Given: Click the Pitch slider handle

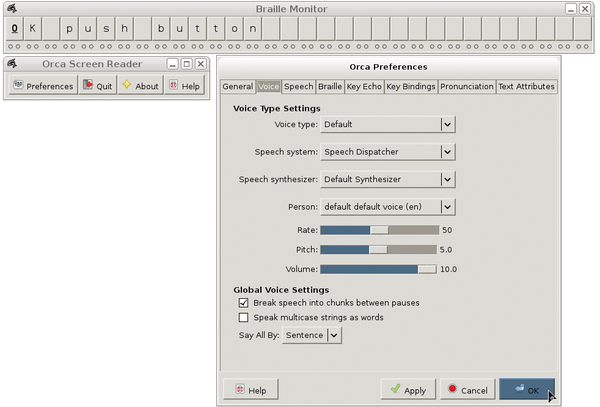Looking at the screenshot, I should 378,250.
